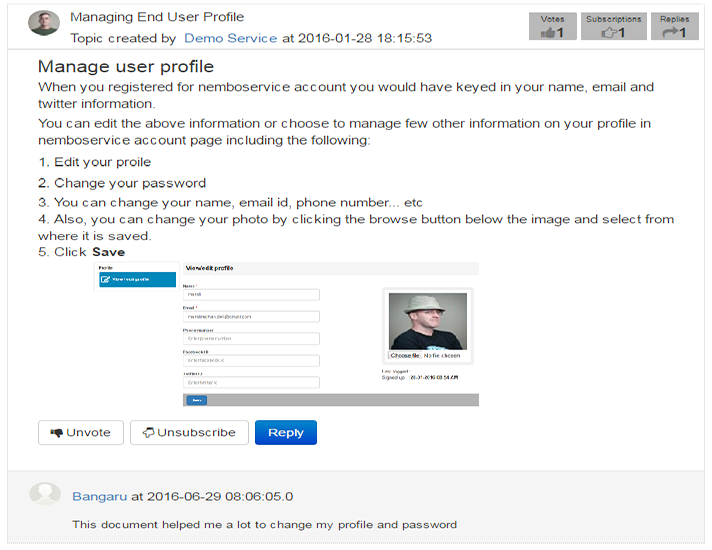Click the blue Reply button

click(x=286, y=432)
